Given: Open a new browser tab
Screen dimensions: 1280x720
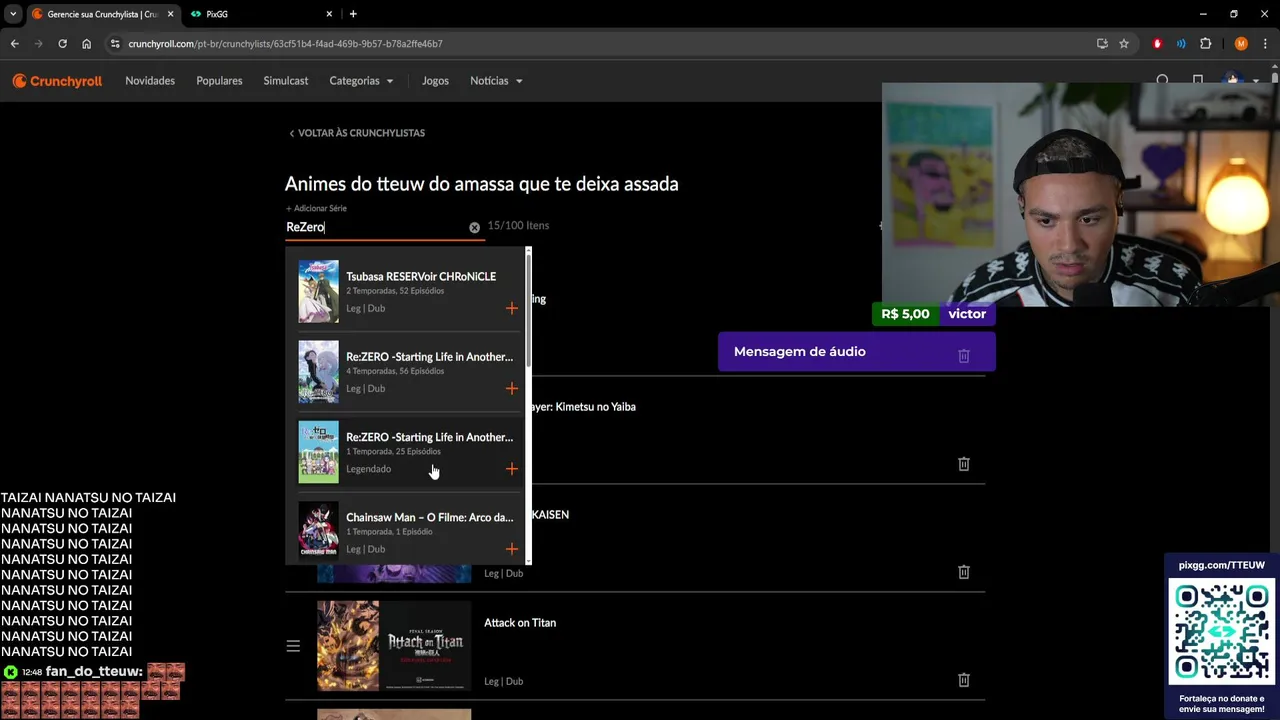Looking at the screenshot, I should pos(353,14).
